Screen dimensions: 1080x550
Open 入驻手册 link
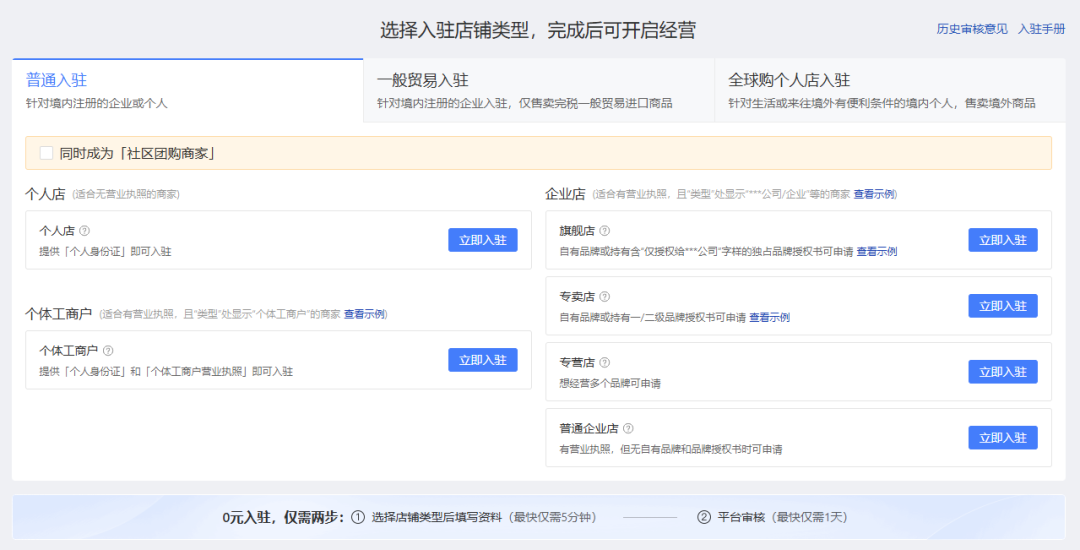(1041, 29)
